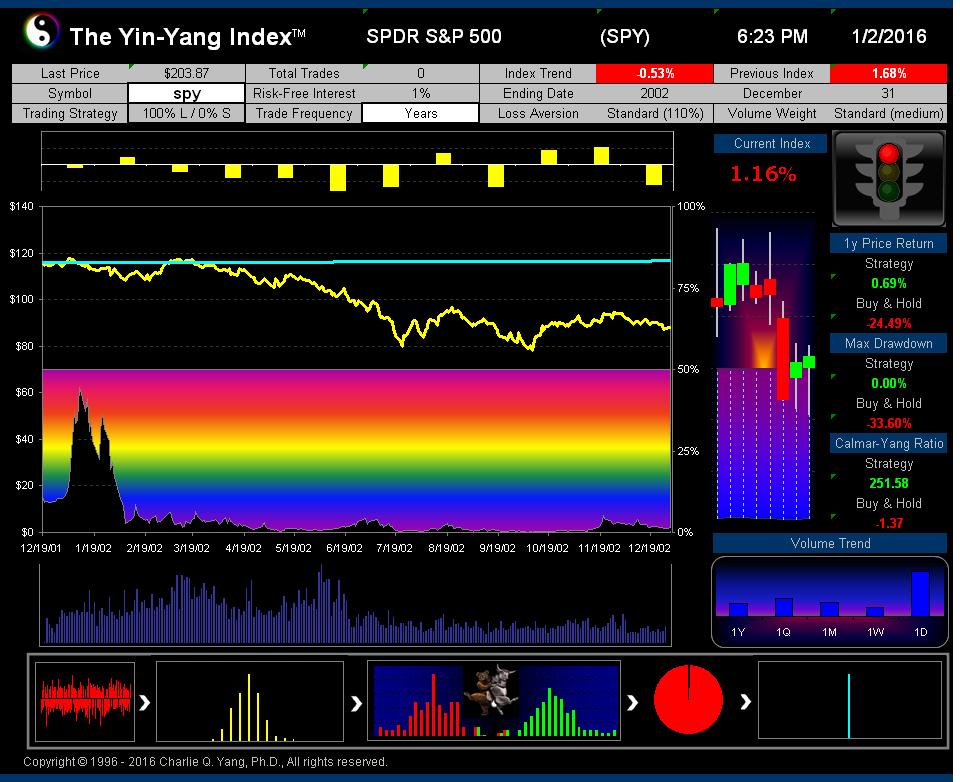Click the Volume Trend header
Viewport: 960px width, 782px height.
pos(830,543)
